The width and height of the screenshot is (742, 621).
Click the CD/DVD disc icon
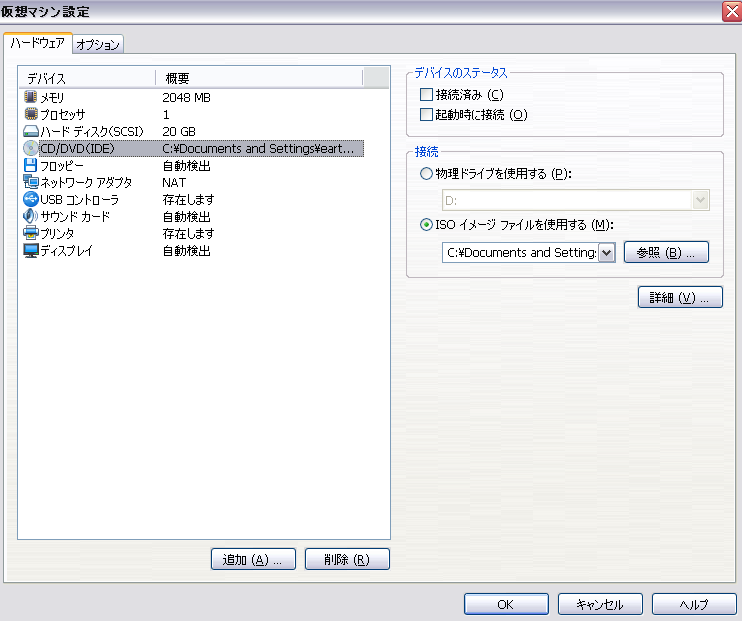coord(30,148)
